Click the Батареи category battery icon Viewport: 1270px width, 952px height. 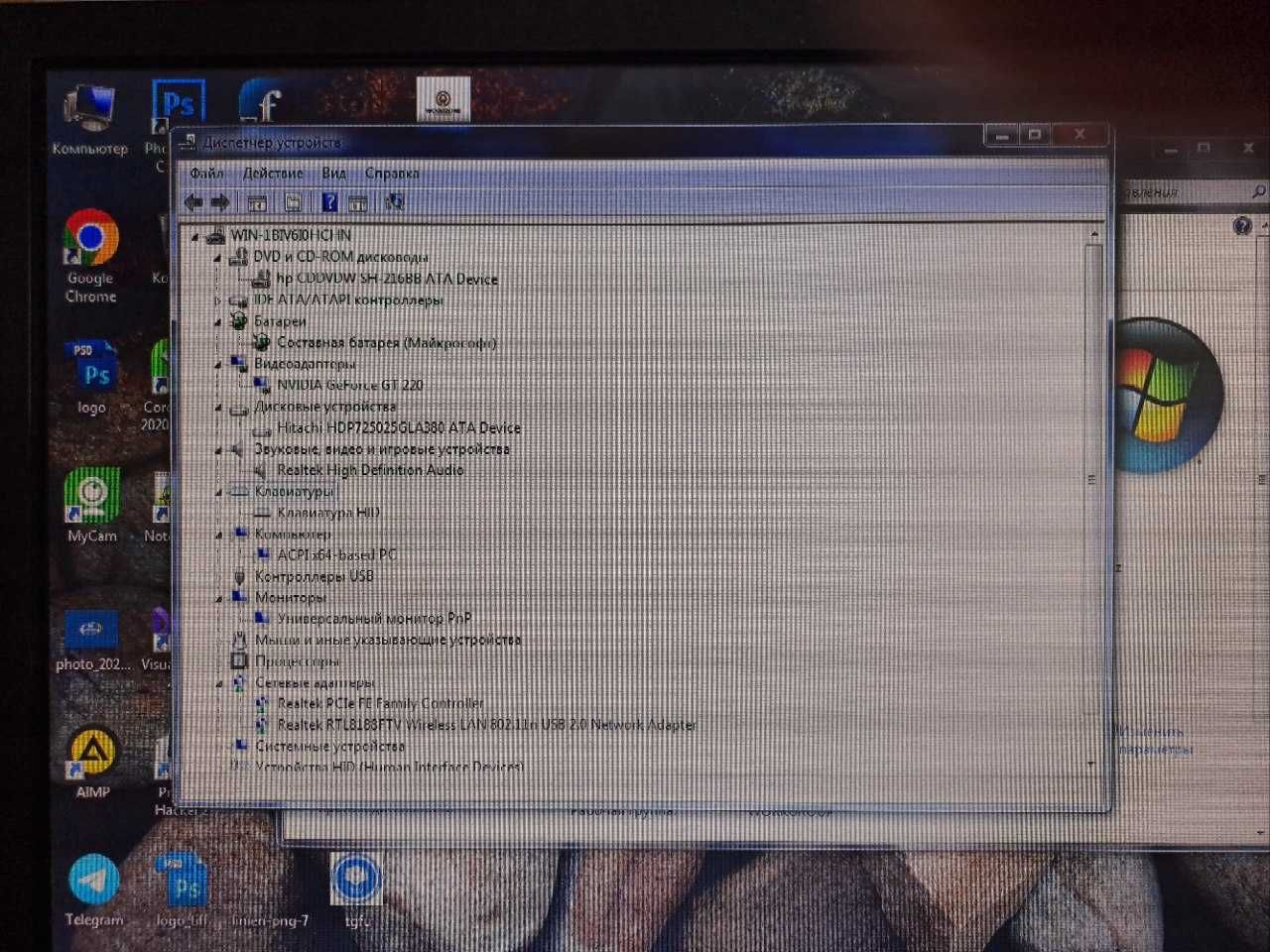(x=238, y=320)
